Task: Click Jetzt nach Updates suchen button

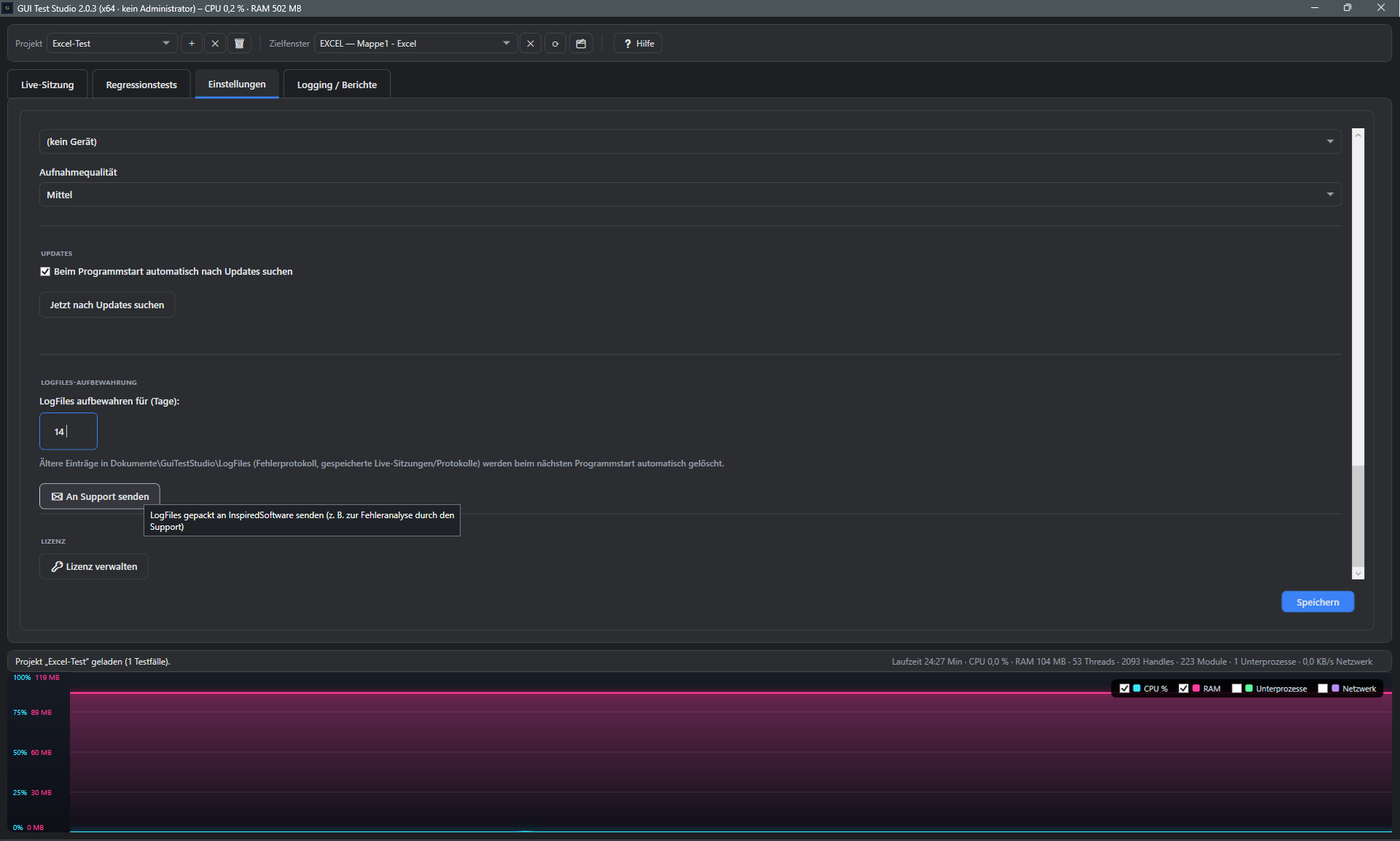Action: tap(107, 305)
